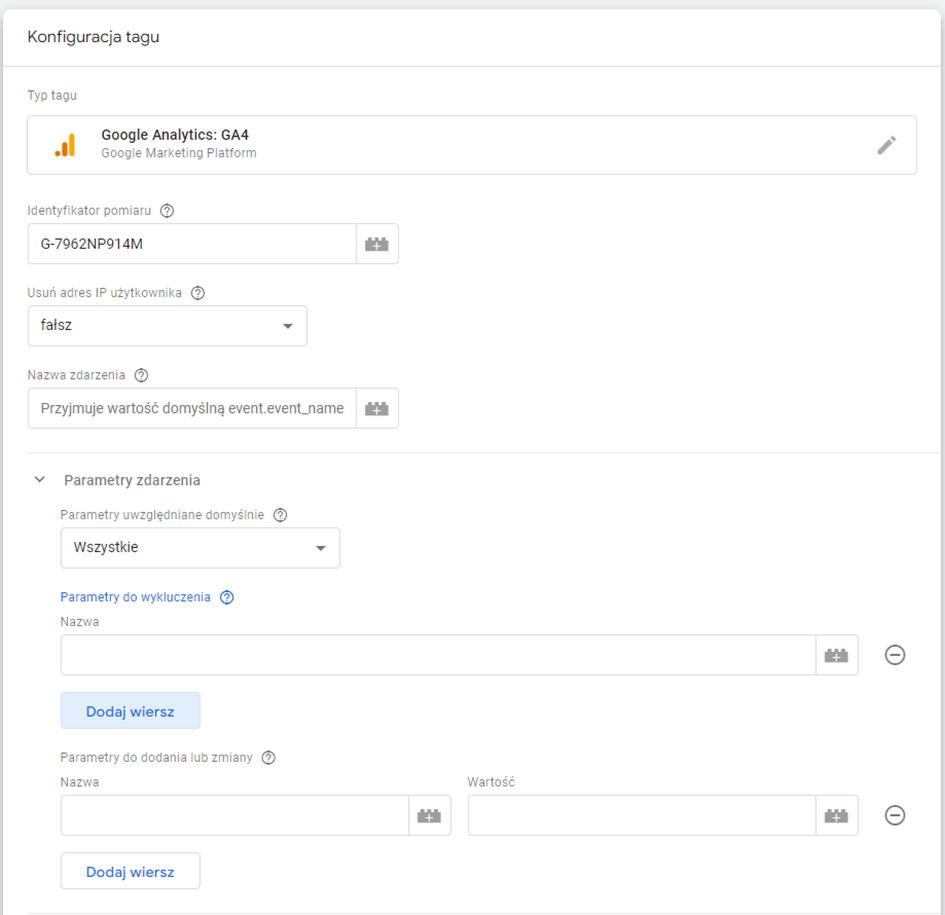945x915 pixels.
Task: Open the Usuń adres IP dropdown set to fałsz
Action: 167,326
